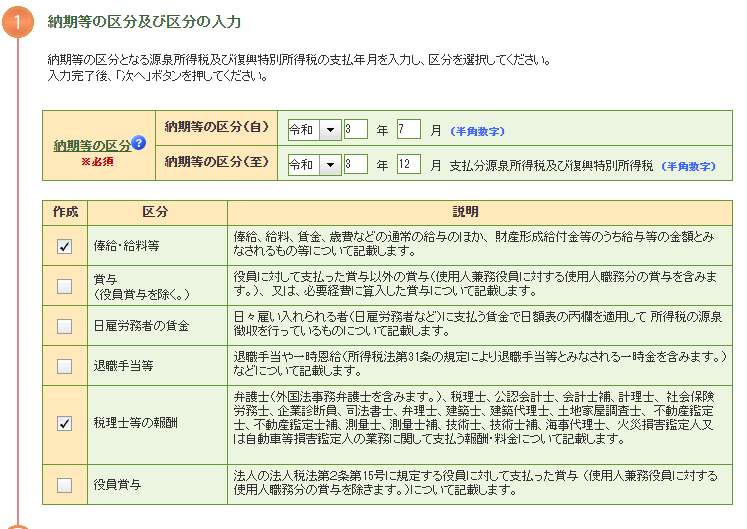Viewport: 747px width, 529px height.
Task: Check the 退職手当等 checkbox
Action: tap(64, 366)
